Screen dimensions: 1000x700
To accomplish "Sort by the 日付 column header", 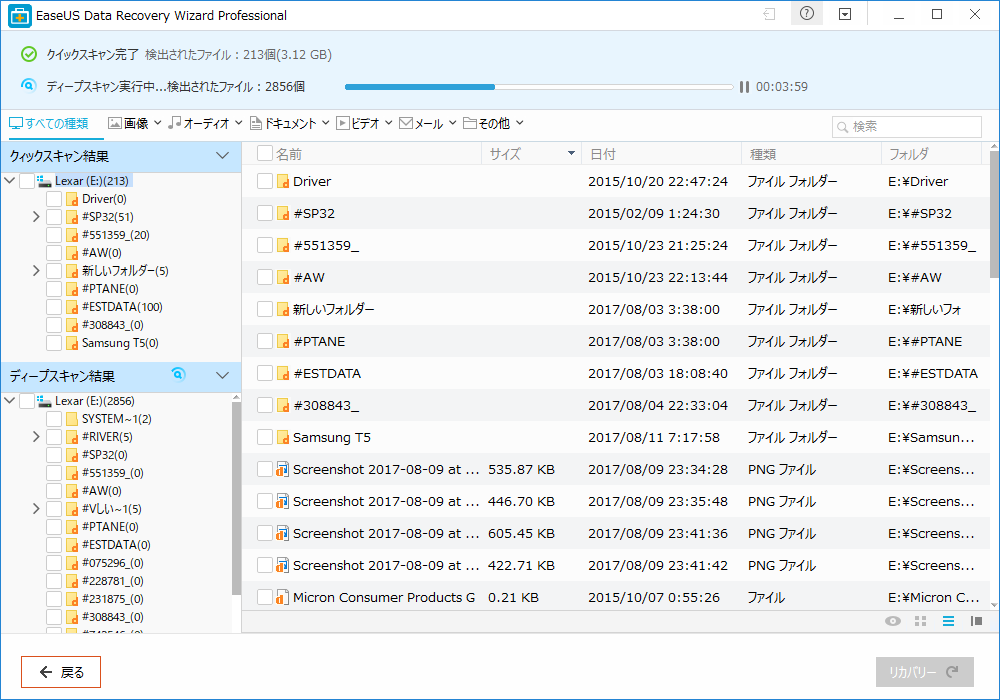I will point(661,154).
